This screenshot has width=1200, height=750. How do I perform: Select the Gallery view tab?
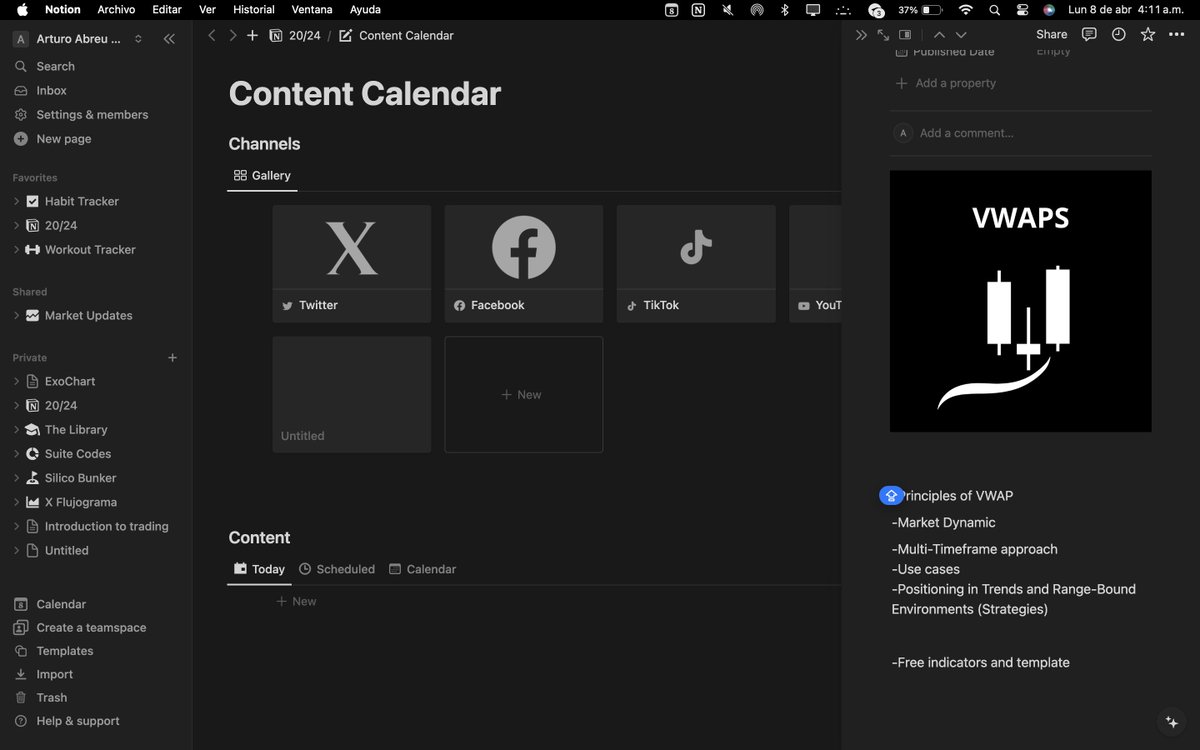click(262, 175)
